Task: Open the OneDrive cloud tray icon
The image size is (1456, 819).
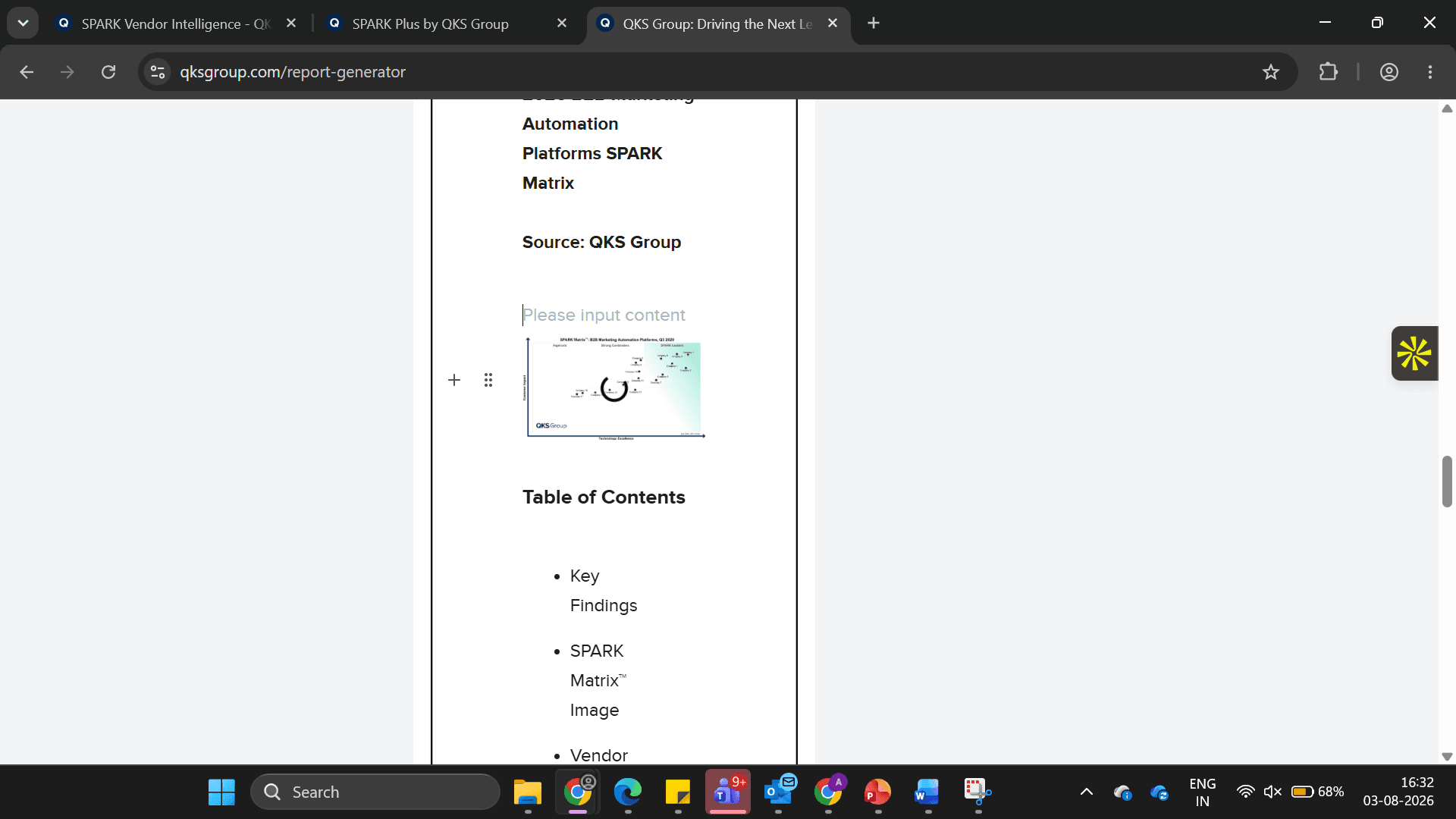Action: 1123,792
